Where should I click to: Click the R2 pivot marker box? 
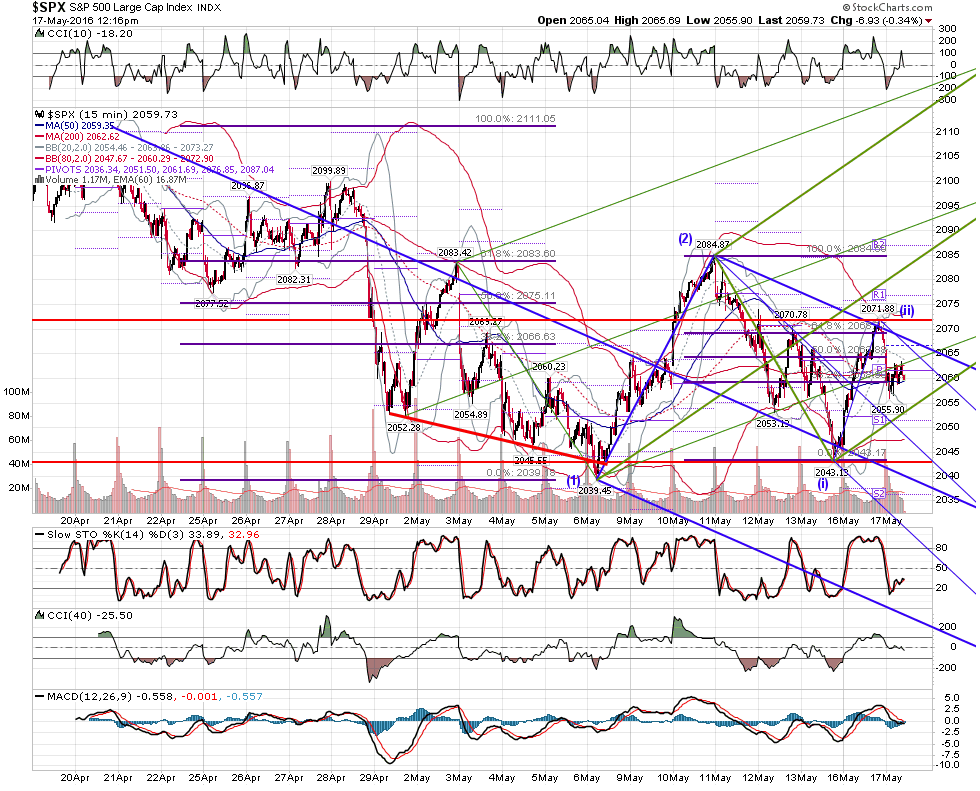879,244
